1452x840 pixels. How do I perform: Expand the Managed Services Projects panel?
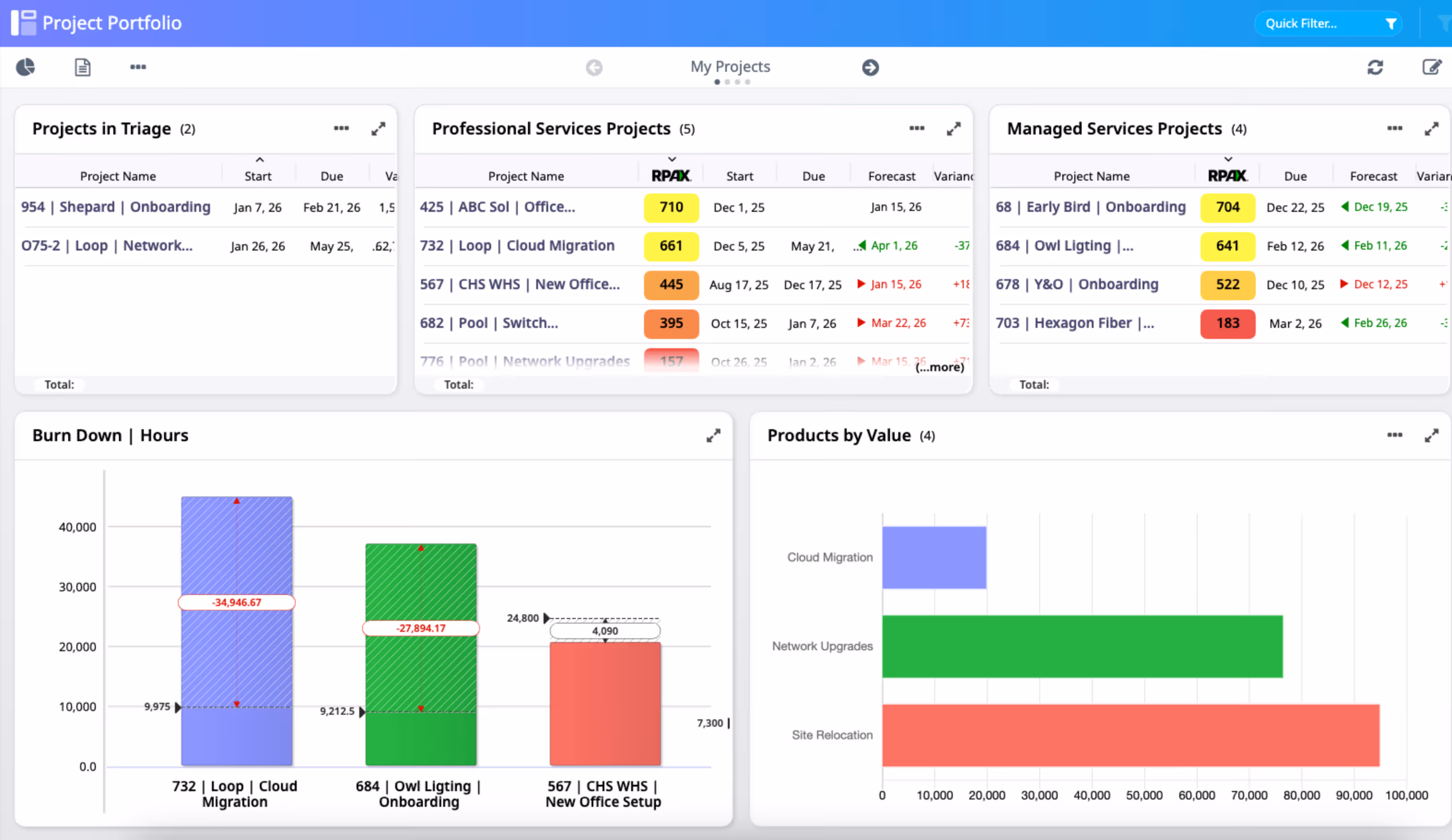[1431, 128]
